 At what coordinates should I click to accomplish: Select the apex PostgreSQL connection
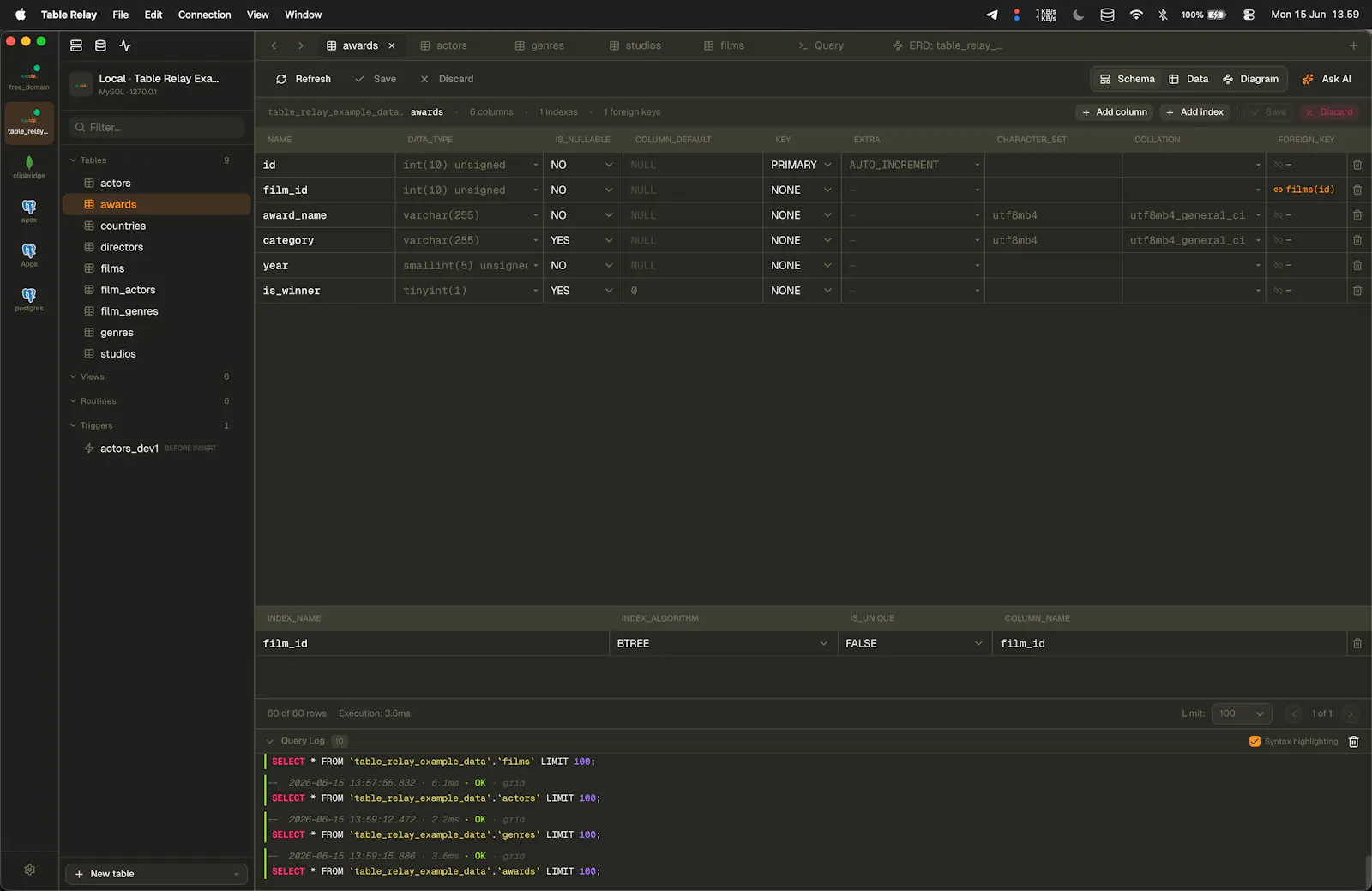(29, 210)
